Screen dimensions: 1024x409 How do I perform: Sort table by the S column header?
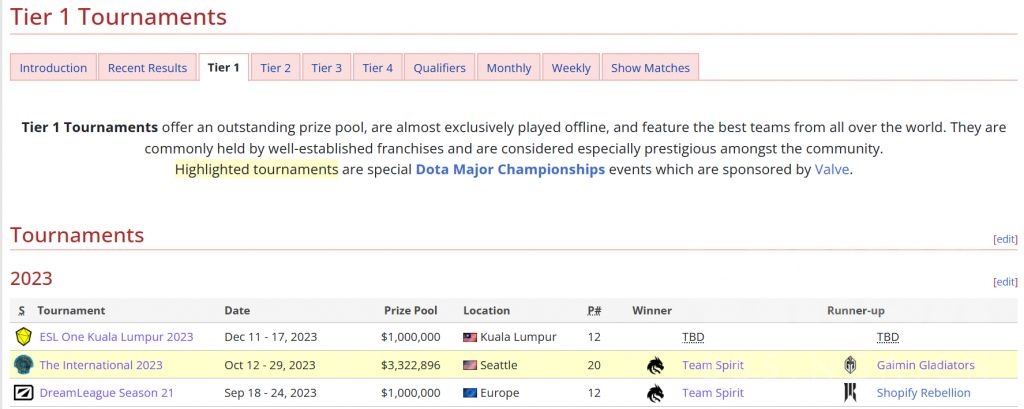[21, 311]
